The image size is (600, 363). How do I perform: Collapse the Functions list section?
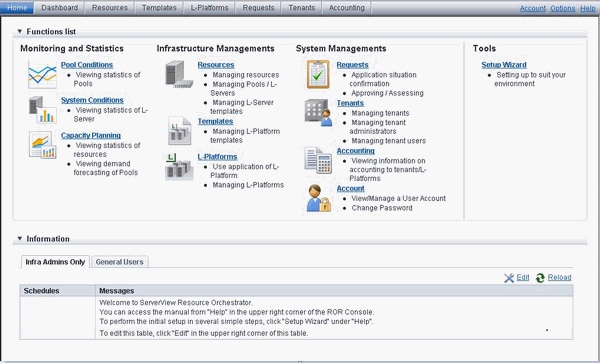[x=20, y=31]
